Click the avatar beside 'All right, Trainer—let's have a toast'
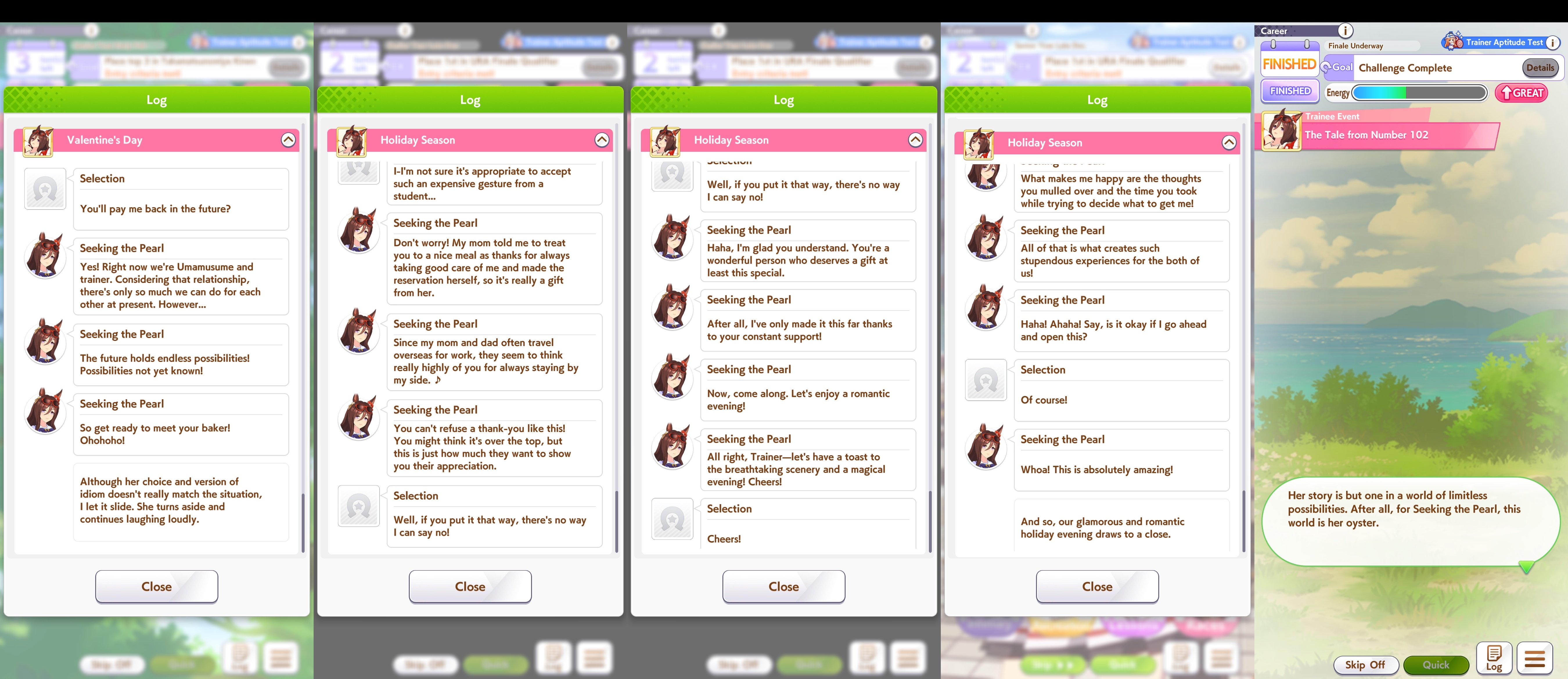The image size is (1568, 679). click(672, 446)
